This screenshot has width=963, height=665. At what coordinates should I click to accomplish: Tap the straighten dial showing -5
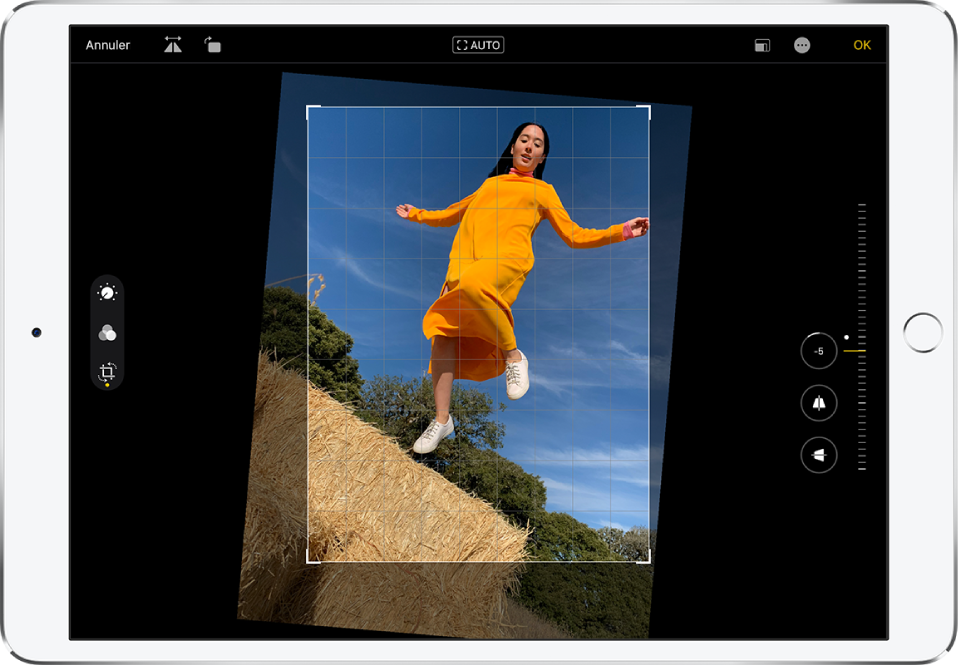point(818,351)
